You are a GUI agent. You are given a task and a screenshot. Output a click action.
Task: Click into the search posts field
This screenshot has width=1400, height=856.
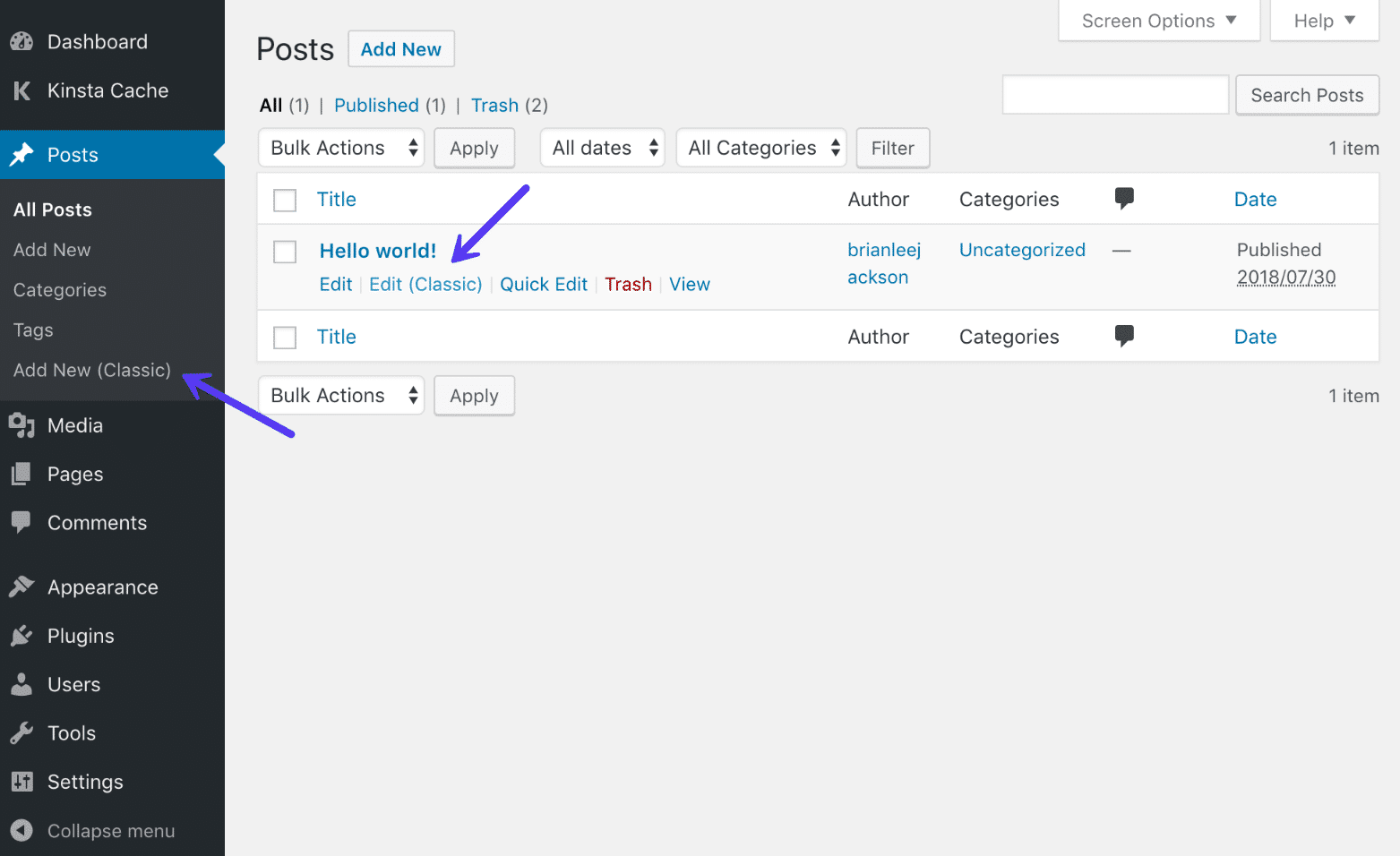point(1115,95)
